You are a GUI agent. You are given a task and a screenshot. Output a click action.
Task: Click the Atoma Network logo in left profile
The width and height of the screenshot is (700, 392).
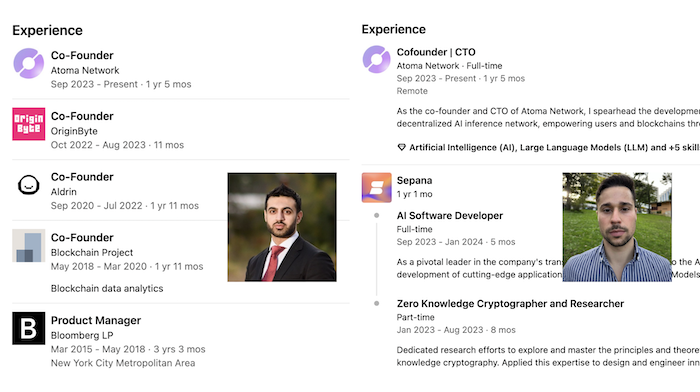click(29, 63)
